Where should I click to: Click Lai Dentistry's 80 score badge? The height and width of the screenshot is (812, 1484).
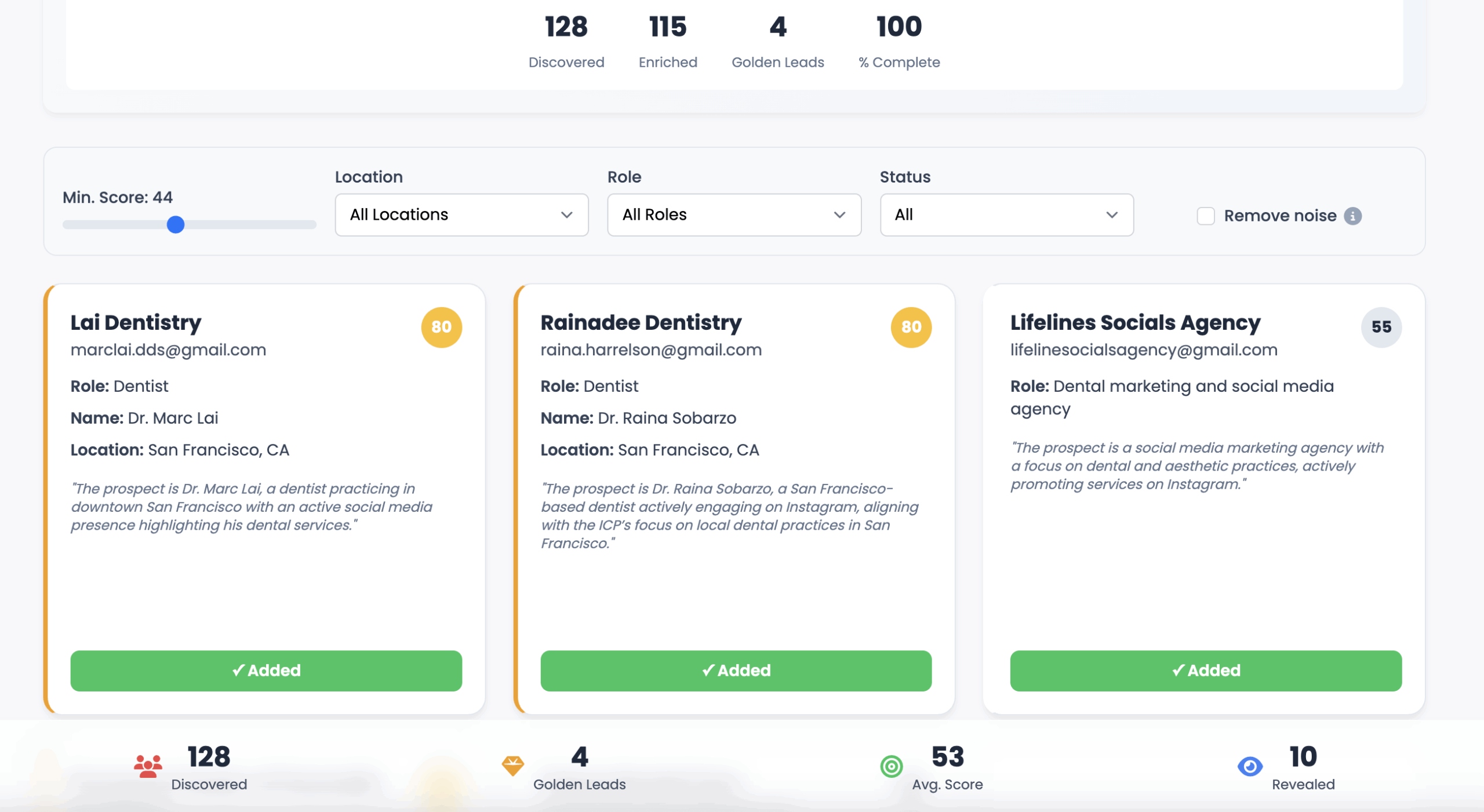[x=441, y=327]
